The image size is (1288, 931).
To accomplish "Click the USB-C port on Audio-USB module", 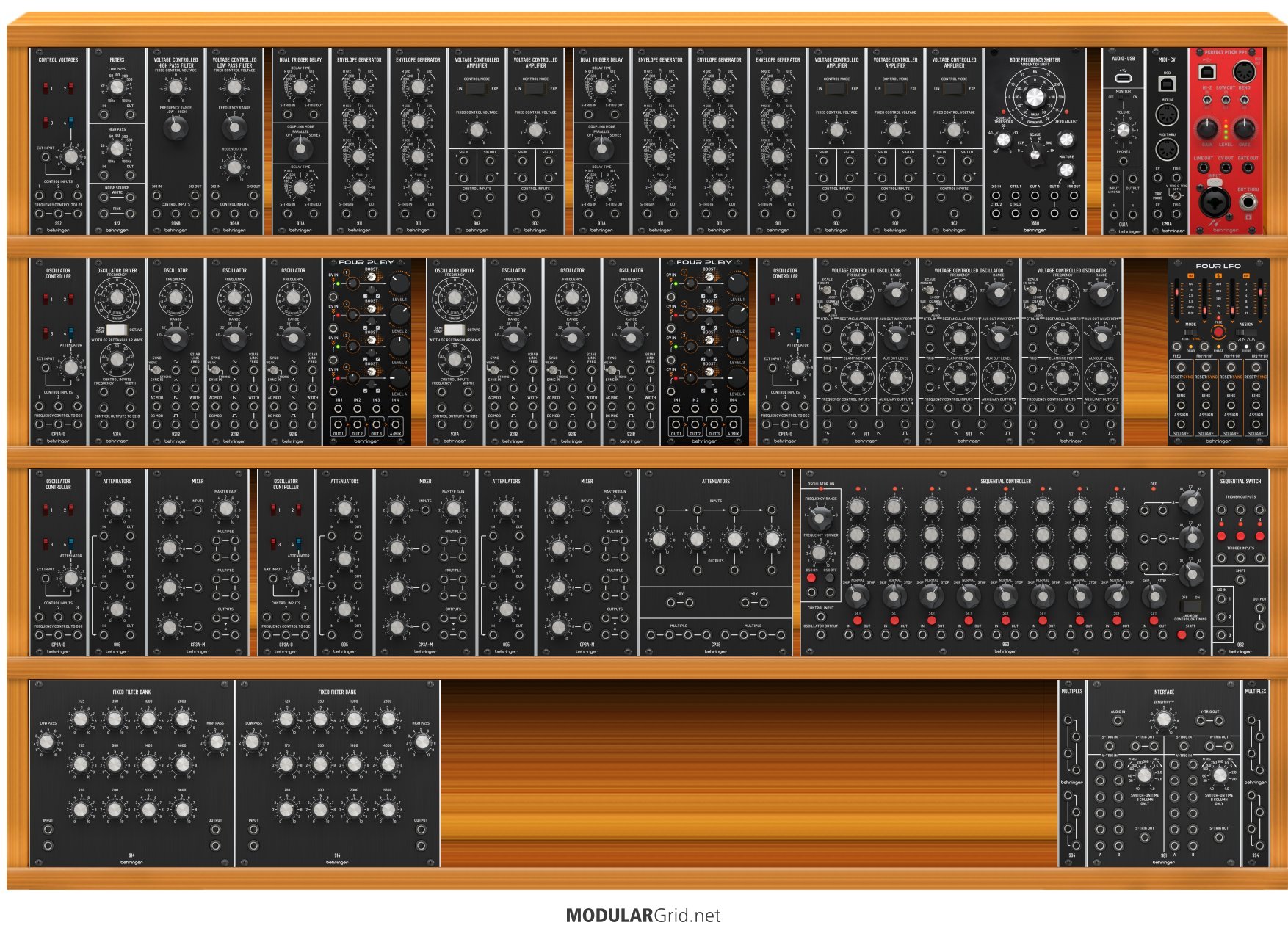I will 1124,79.
